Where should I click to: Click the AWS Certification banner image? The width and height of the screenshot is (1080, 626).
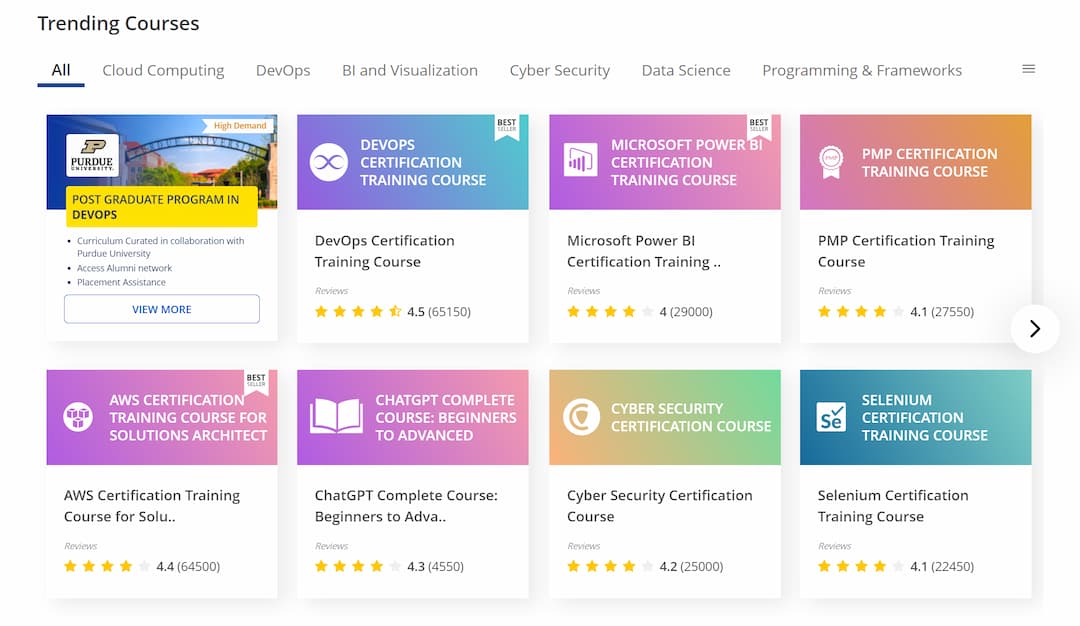click(162, 417)
